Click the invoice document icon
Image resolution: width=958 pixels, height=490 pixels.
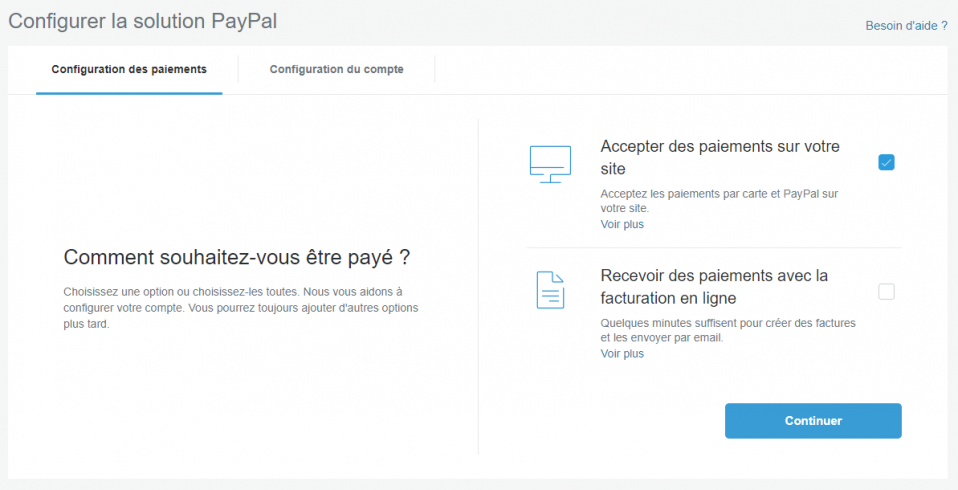(x=550, y=290)
